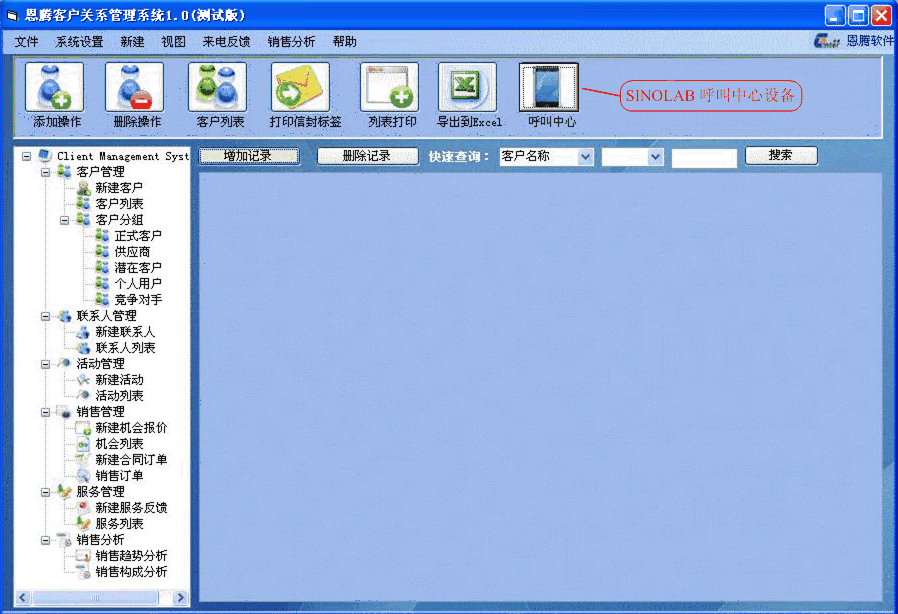Click the 机会列表 tree icon
Screen dimensions: 898x614
[84, 444]
